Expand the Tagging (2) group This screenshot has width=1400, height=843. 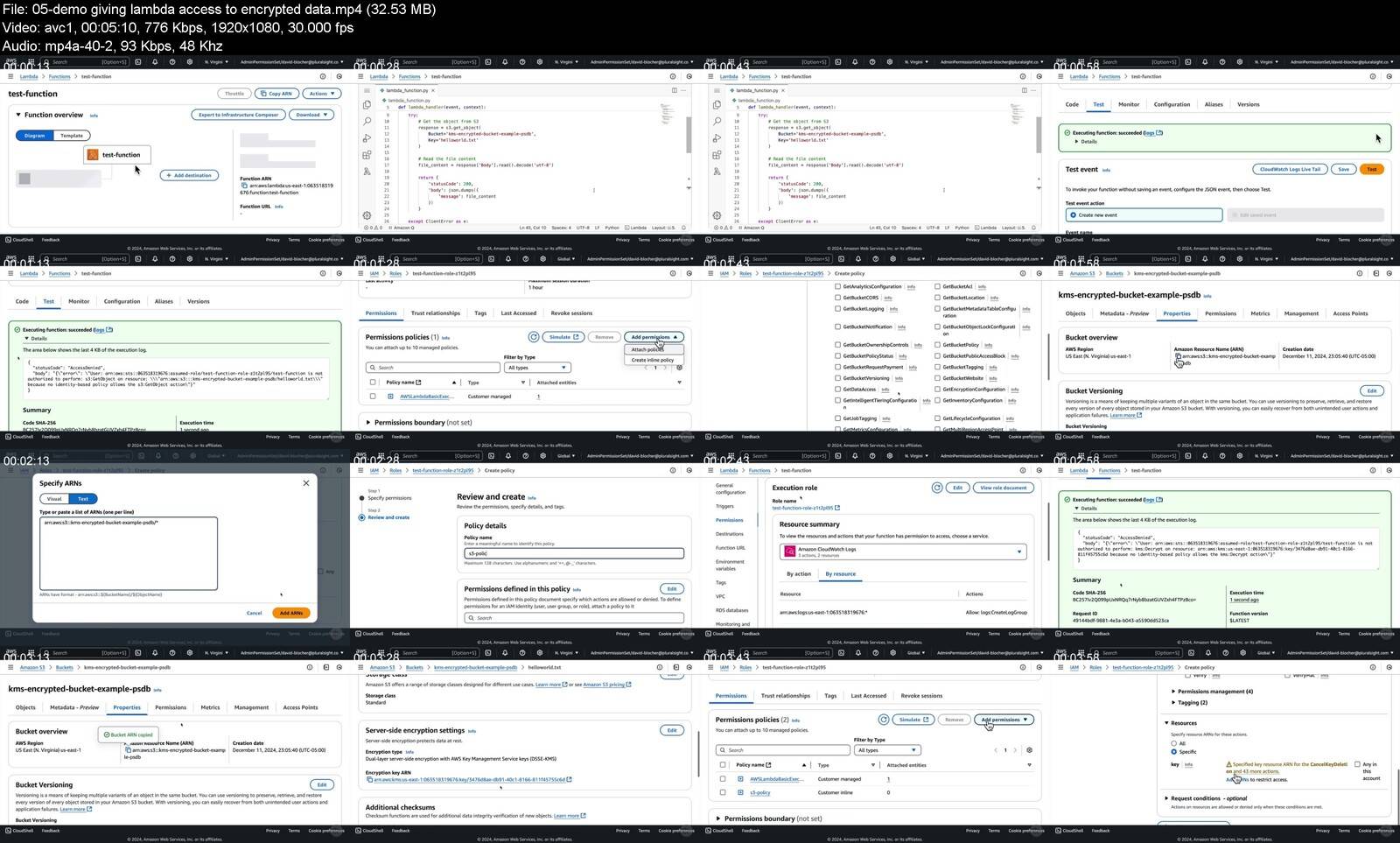pos(1173,702)
